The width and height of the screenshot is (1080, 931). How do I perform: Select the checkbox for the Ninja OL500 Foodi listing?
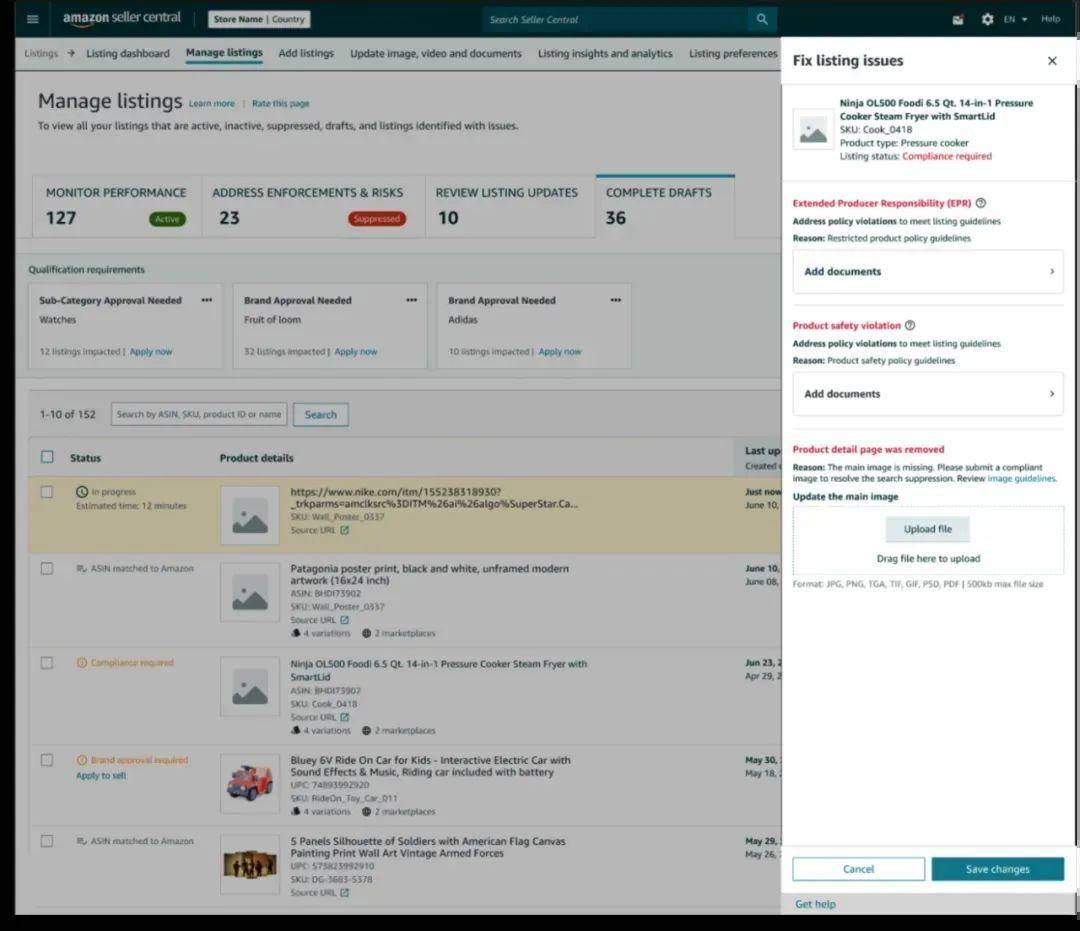[47, 662]
